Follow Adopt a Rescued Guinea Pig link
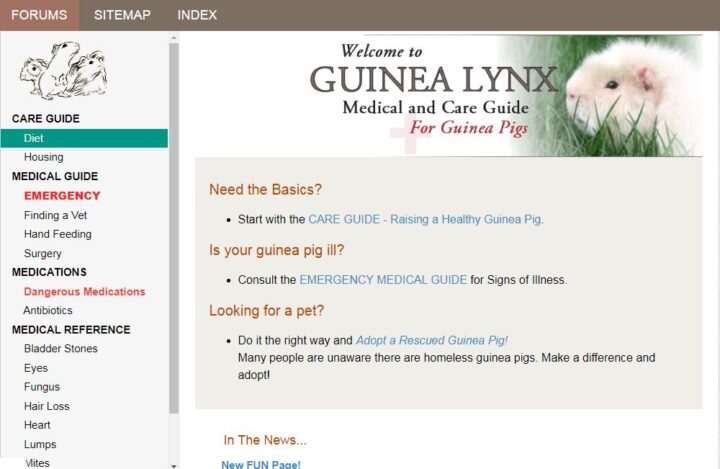The height and width of the screenshot is (469, 720). (432, 340)
